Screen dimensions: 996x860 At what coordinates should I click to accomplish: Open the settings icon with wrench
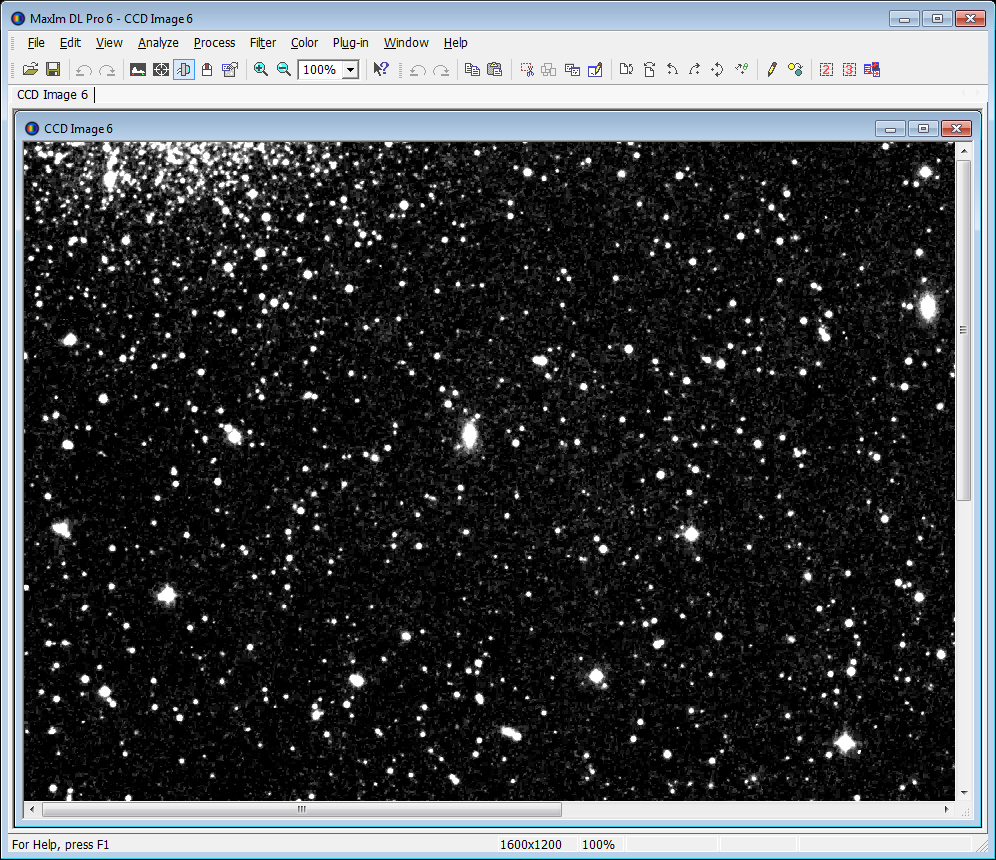click(229, 70)
